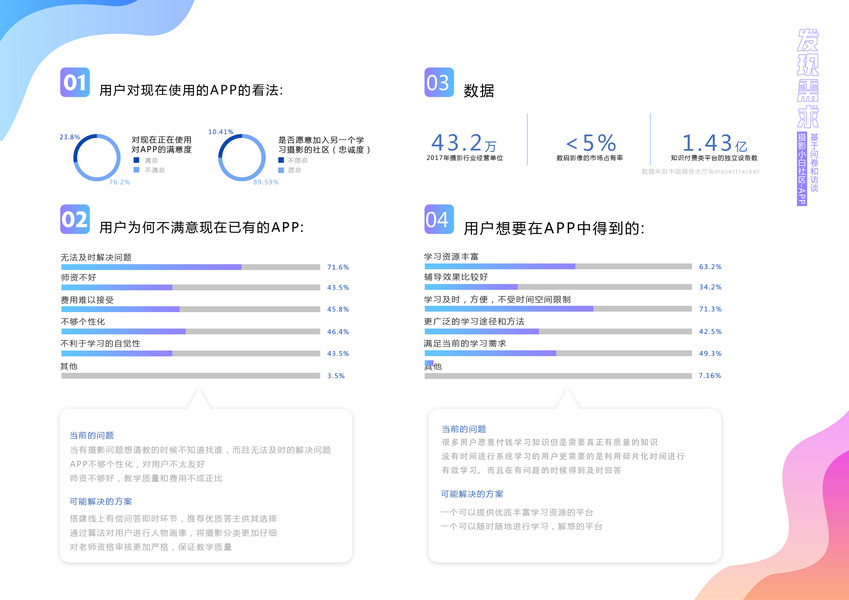The height and width of the screenshot is (600, 849).
Task: Click 可能解决的方案 in the left callout box
Action: click(x=101, y=501)
